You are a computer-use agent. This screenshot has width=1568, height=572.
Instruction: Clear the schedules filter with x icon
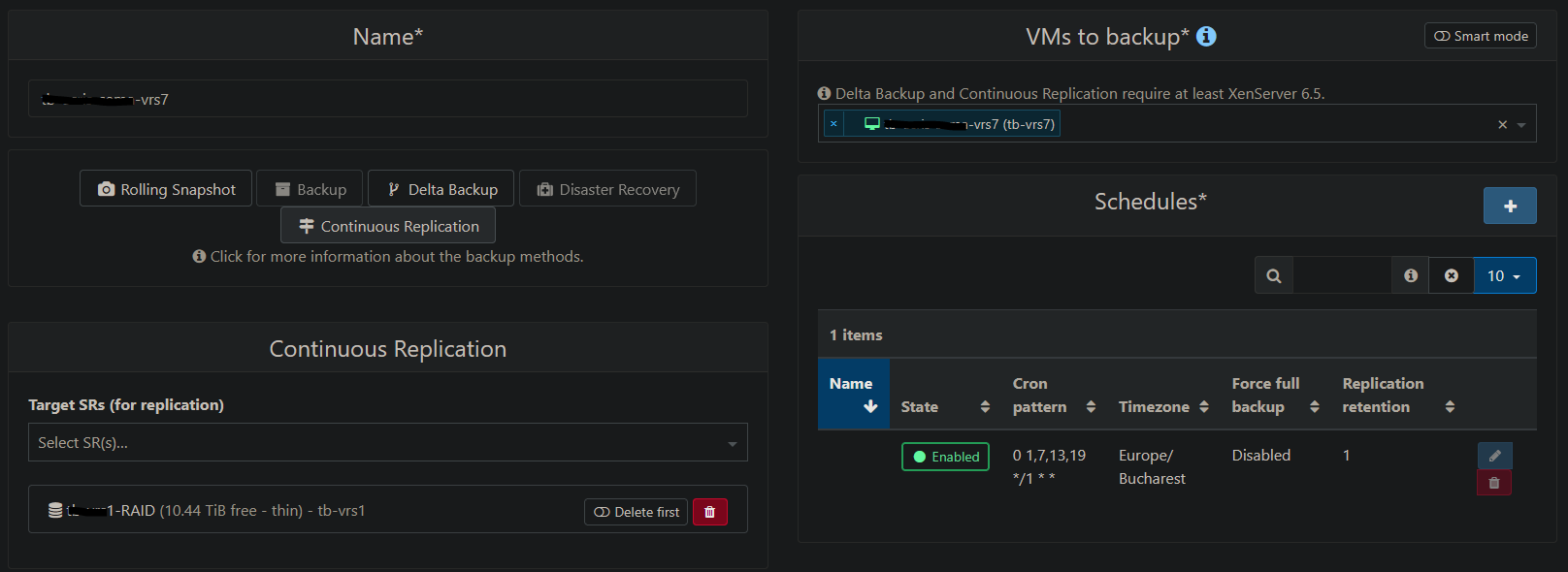click(x=1452, y=276)
